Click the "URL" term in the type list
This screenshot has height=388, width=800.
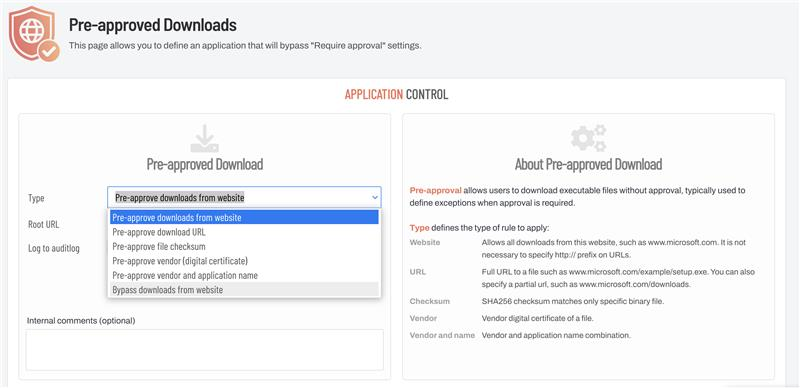tap(417, 272)
